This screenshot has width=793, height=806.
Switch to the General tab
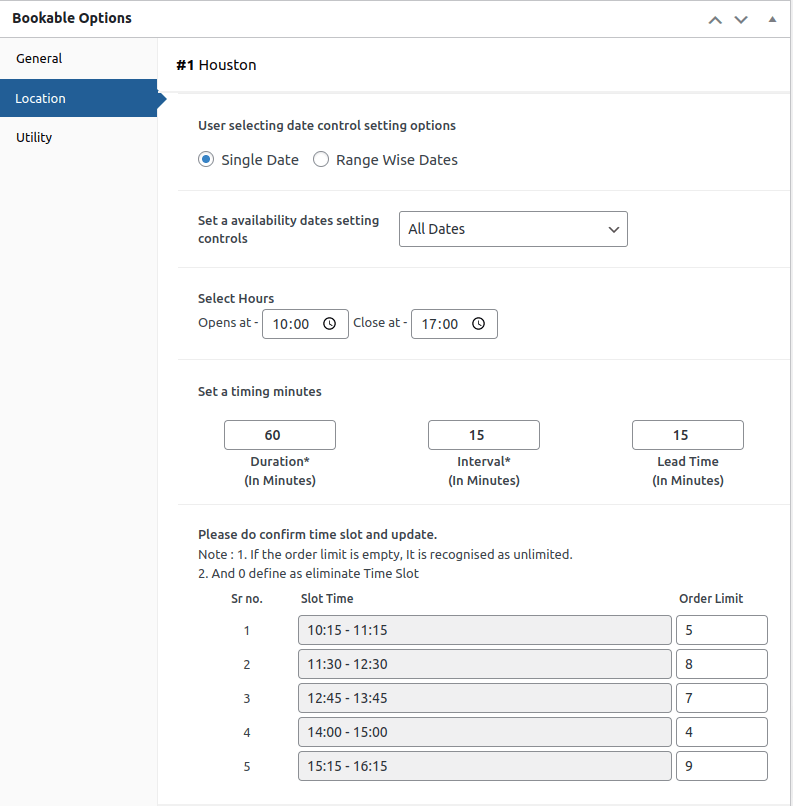click(x=40, y=58)
